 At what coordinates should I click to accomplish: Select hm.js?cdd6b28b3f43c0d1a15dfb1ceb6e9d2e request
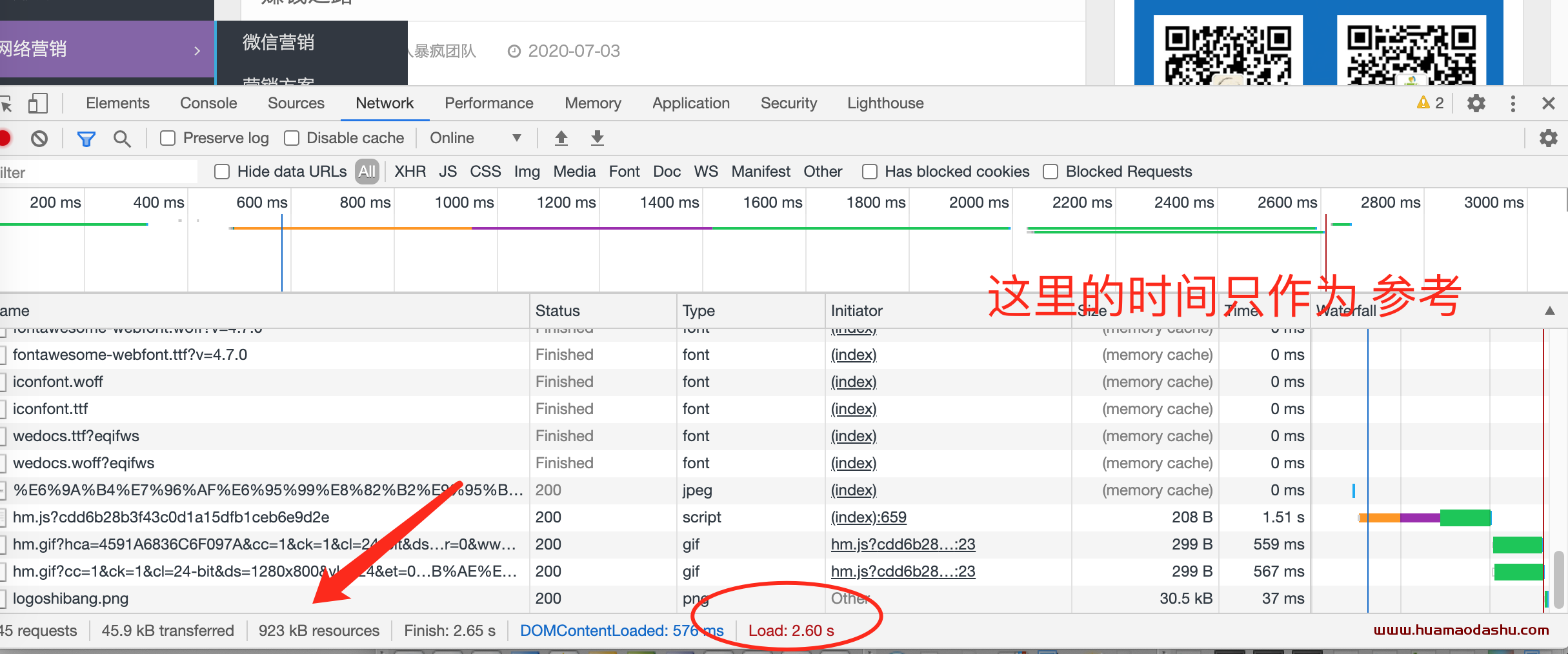(x=655, y=517)
